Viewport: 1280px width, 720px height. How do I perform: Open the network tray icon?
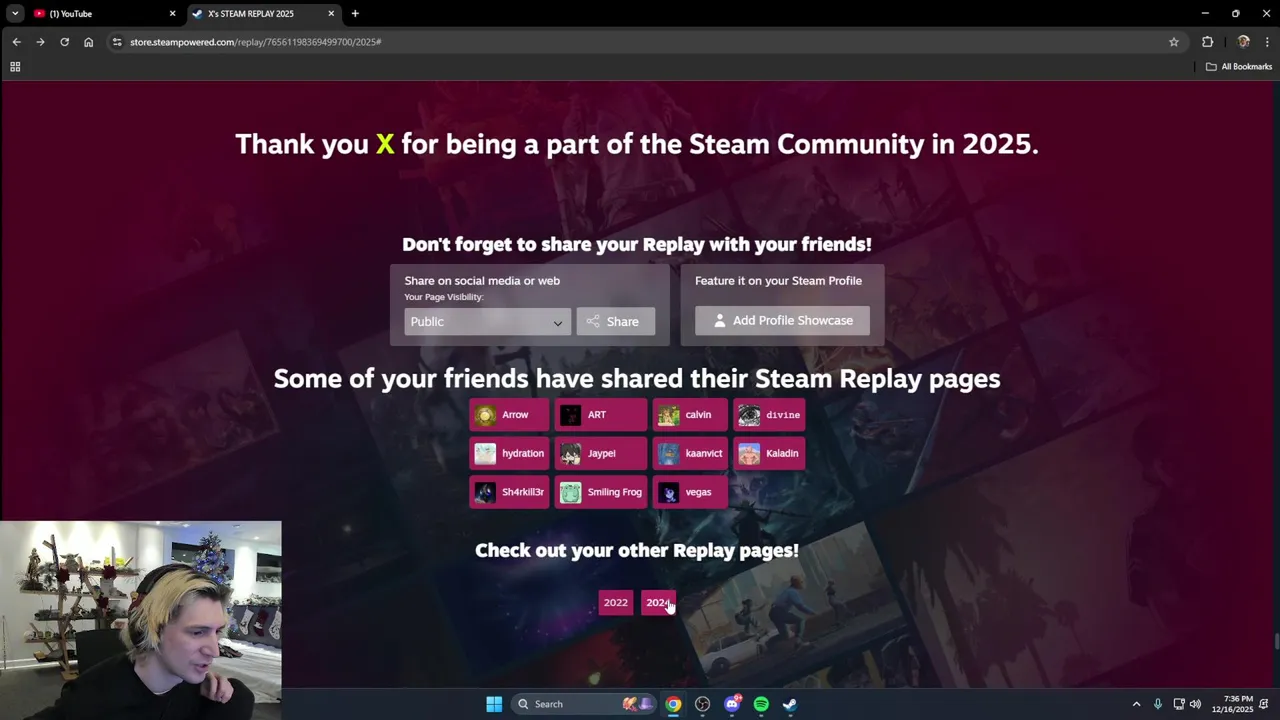tap(1179, 704)
